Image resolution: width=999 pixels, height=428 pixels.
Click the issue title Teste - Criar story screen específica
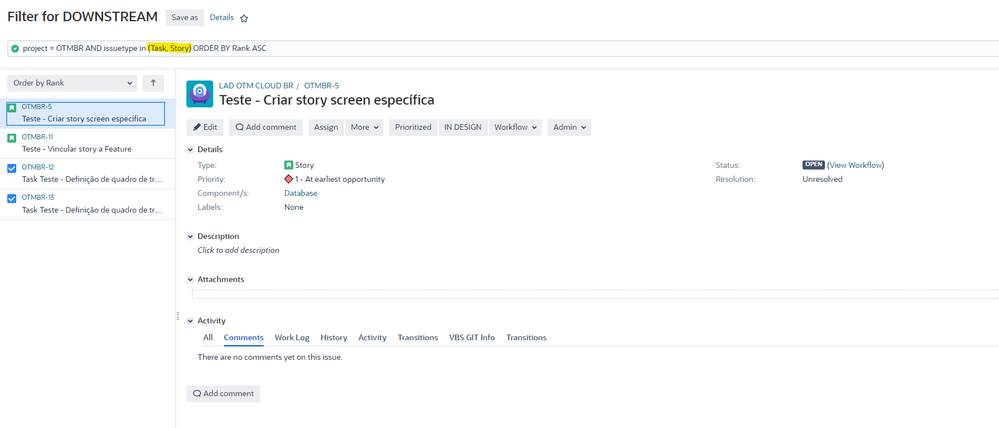327,100
